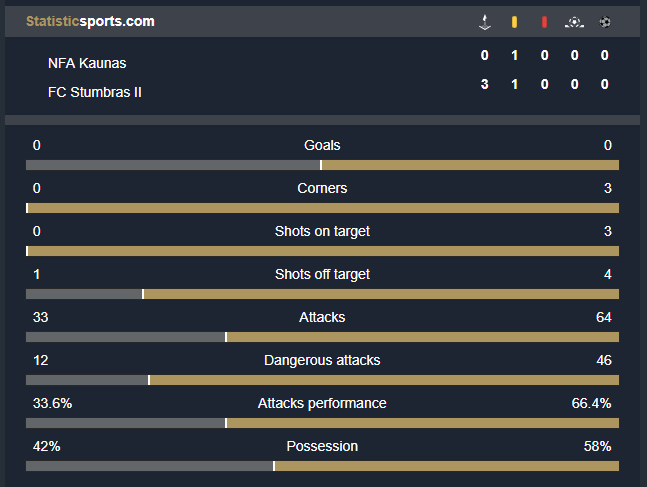Click the Dangerous attacks bar
Image resolution: width=647 pixels, height=487 pixels.
[322, 380]
